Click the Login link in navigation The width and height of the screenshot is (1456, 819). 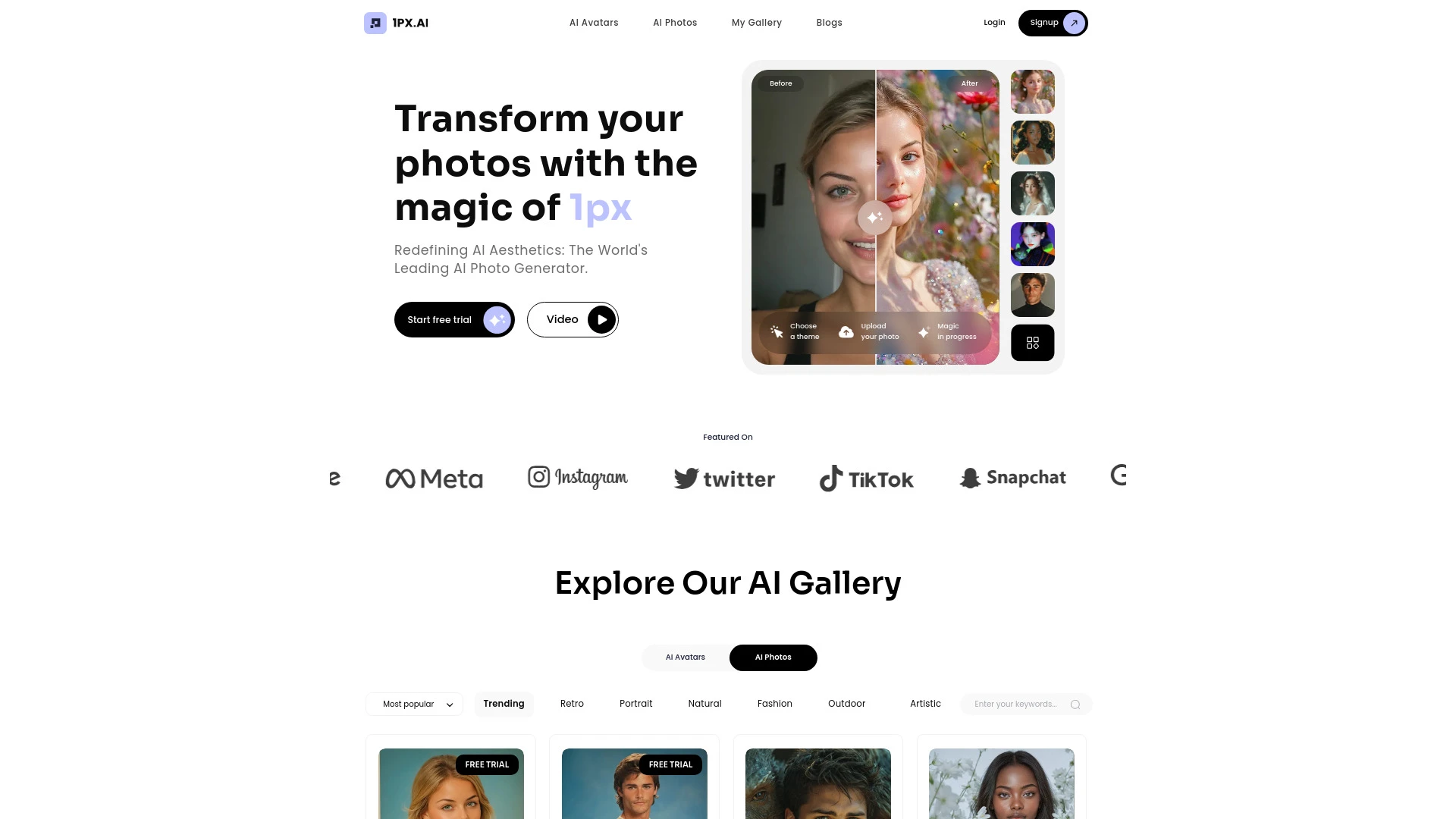[x=994, y=22]
